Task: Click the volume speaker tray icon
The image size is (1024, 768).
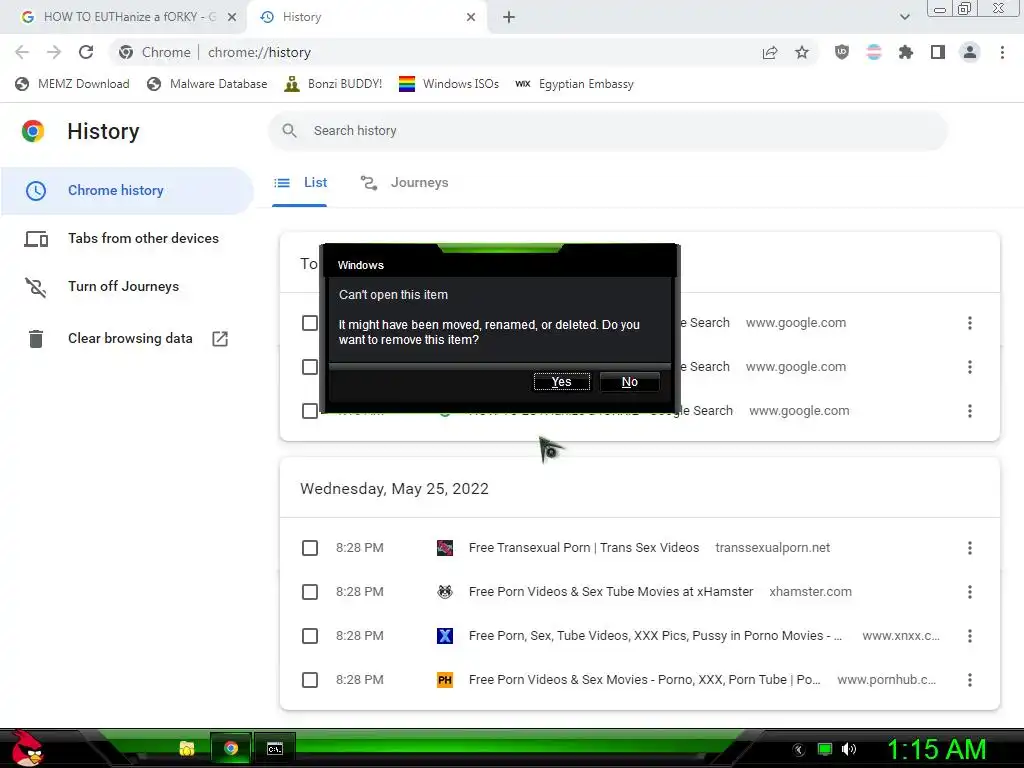Action: coord(849,749)
